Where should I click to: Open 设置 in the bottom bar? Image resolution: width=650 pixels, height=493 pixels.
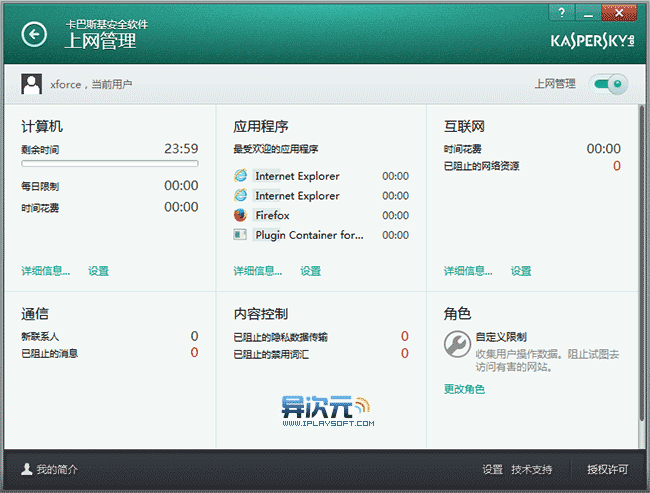coord(492,469)
